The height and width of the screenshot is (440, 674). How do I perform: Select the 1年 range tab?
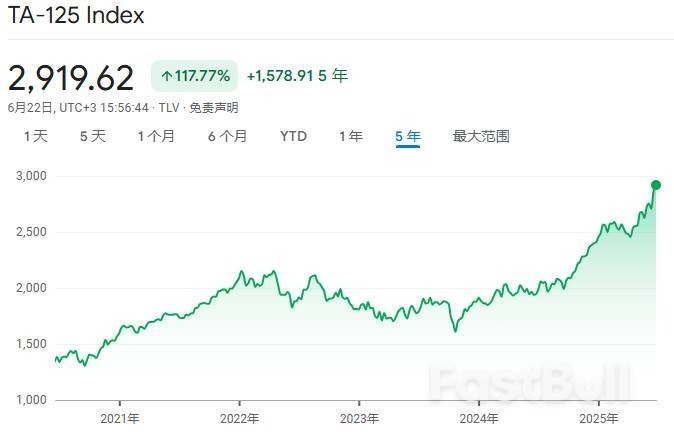point(350,136)
